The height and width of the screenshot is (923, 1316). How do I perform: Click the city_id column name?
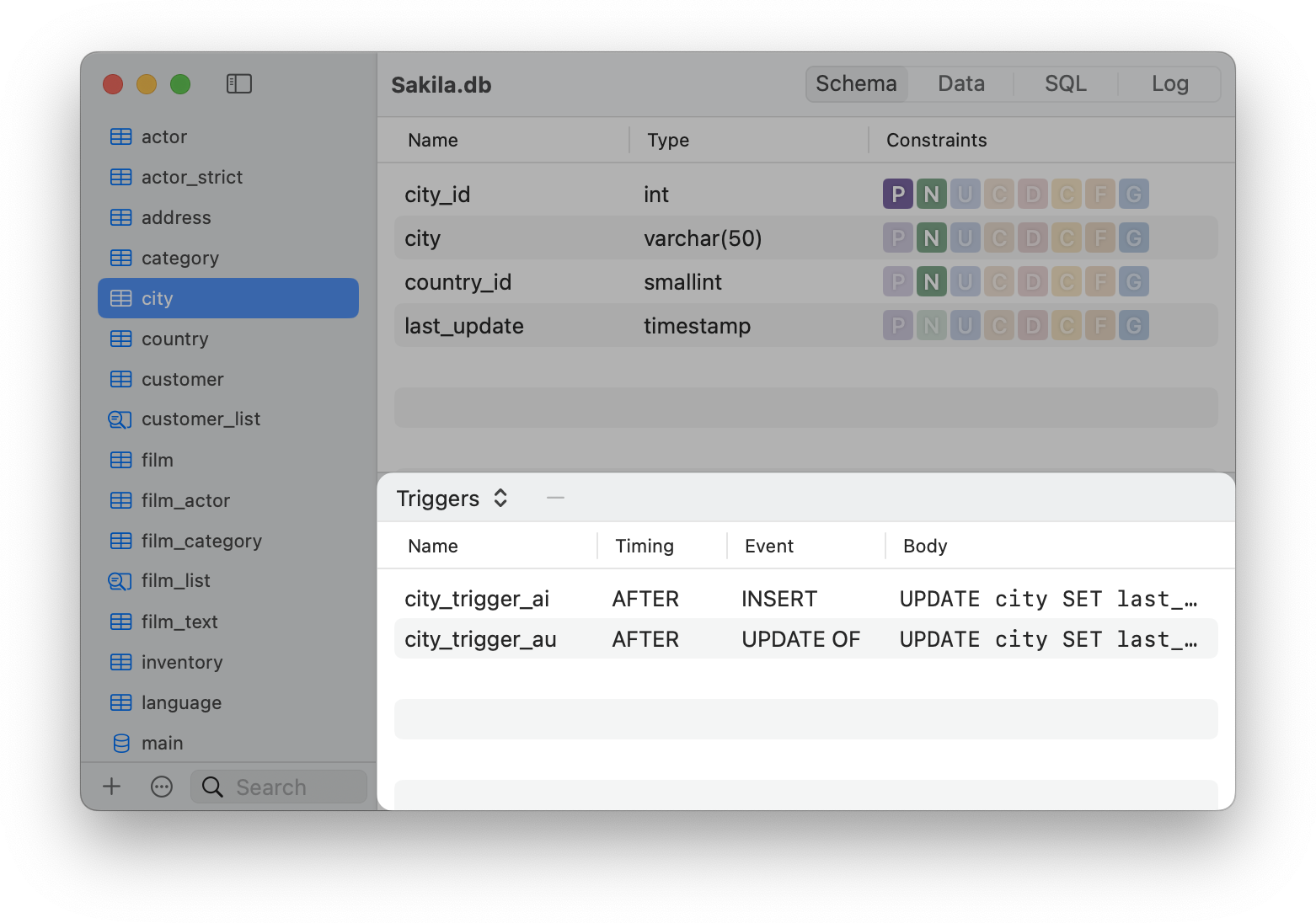pos(437,195)
